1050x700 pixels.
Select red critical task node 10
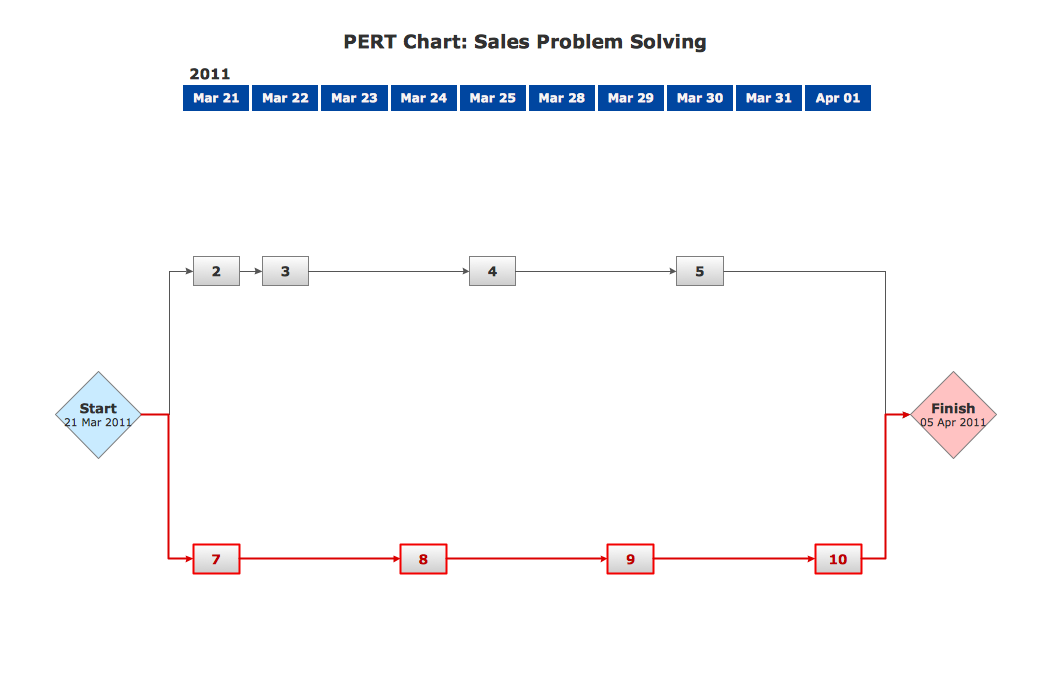tap(838, 559)
